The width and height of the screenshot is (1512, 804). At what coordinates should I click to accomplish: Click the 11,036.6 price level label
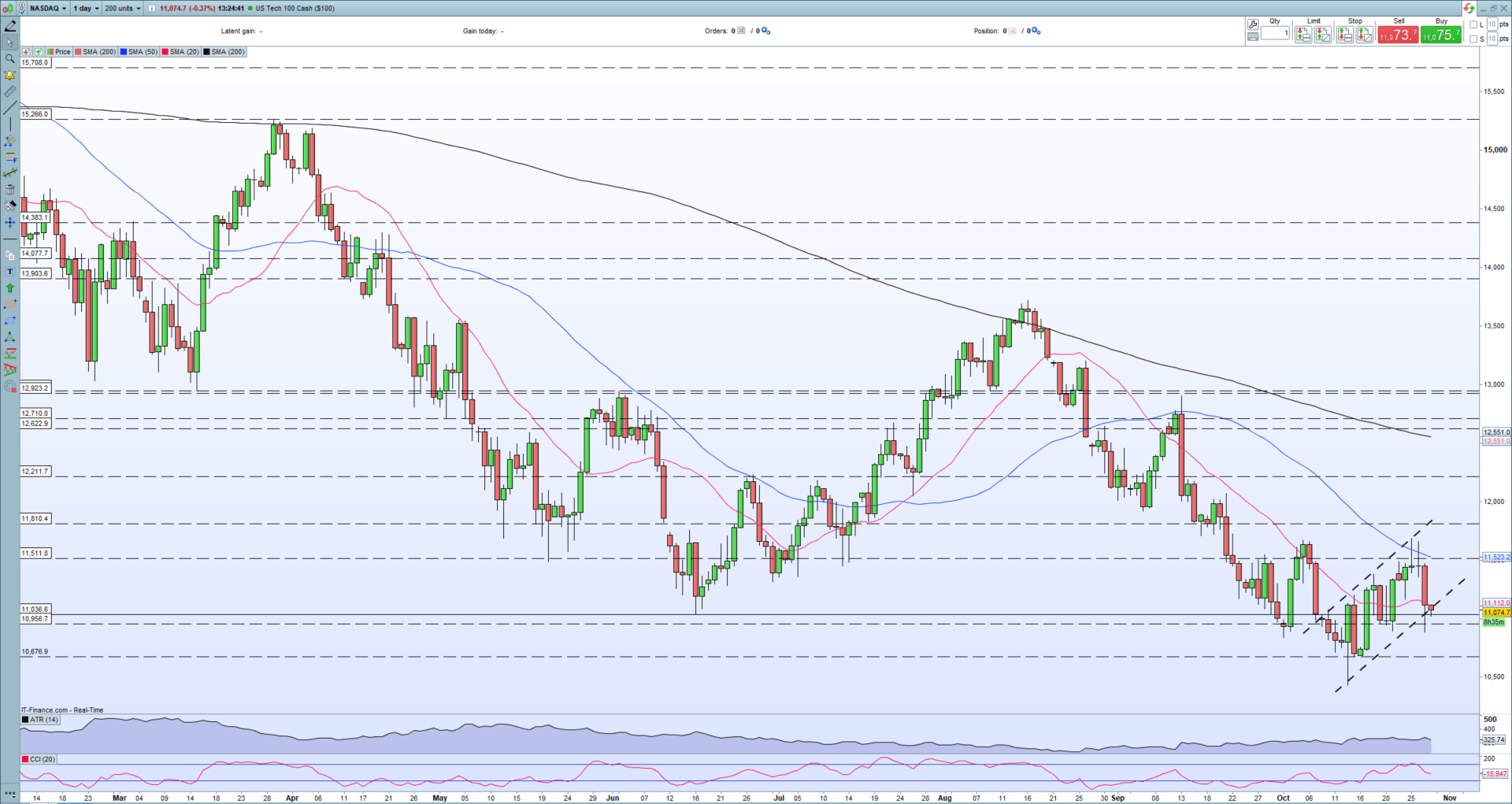(x=35, y=609)
